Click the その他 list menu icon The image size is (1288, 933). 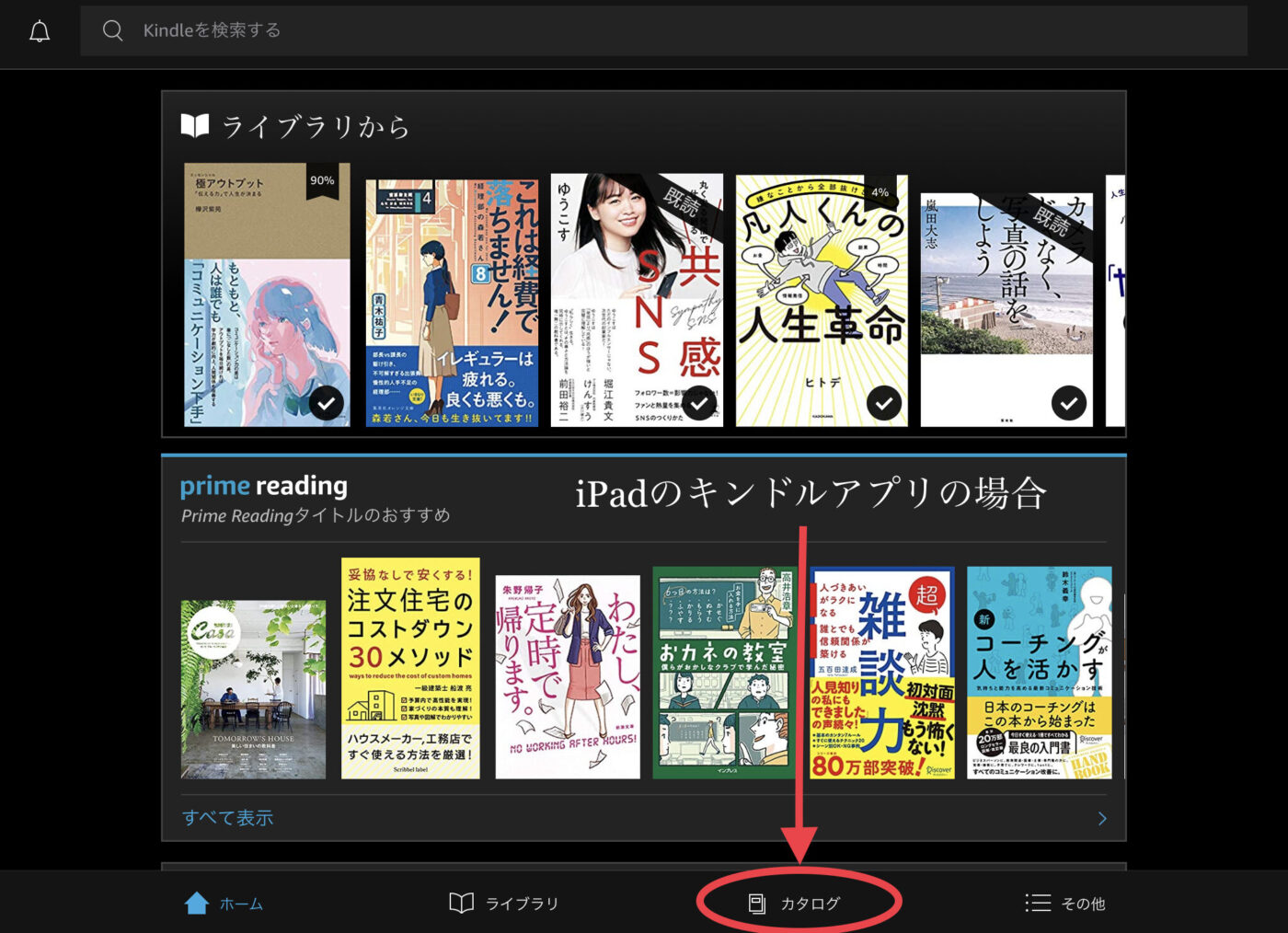1038,903
